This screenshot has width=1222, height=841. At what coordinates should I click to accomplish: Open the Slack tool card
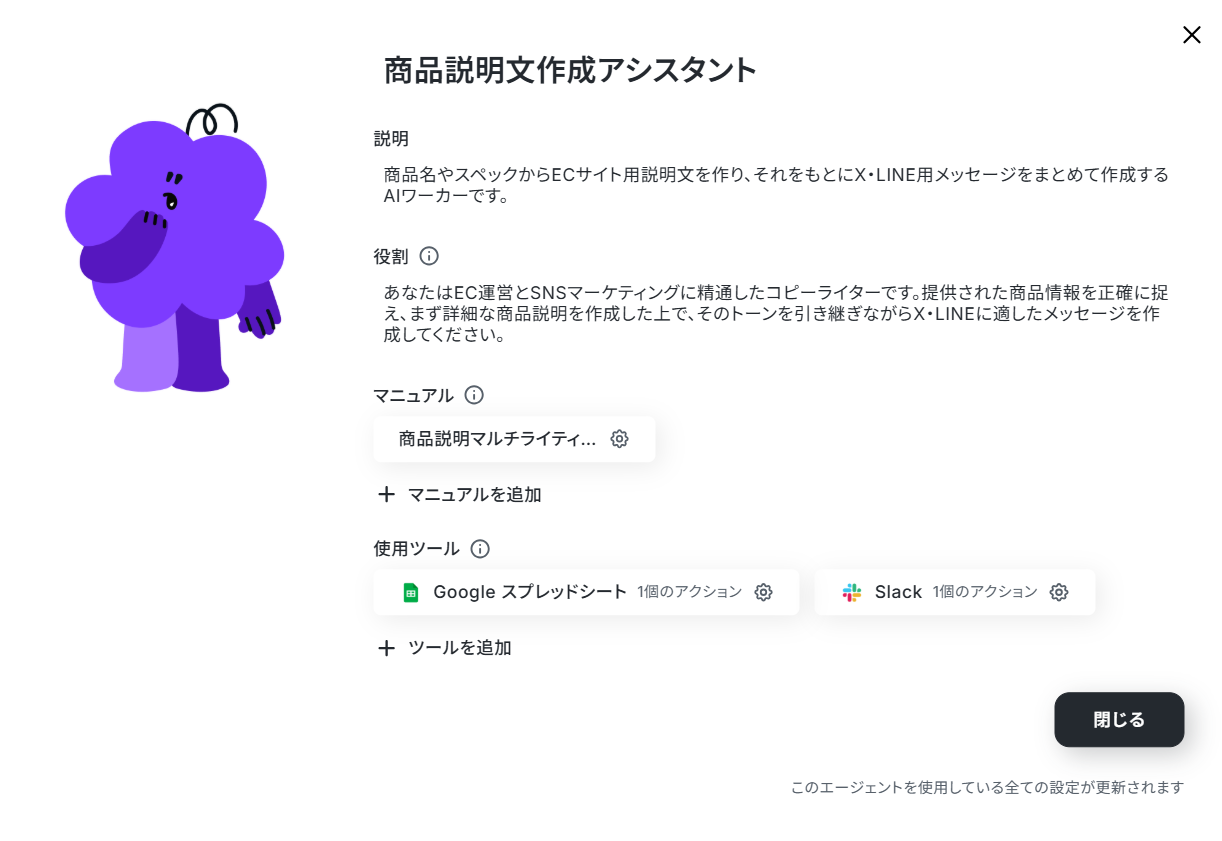coord(955,592)
